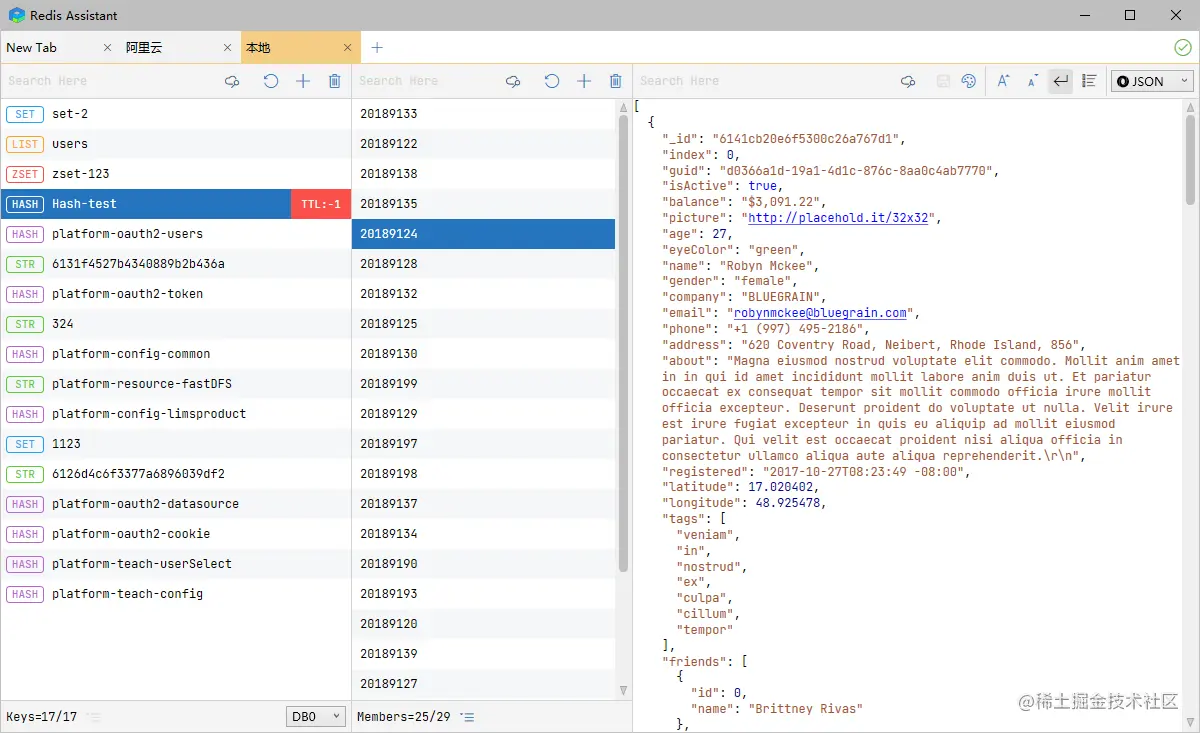The height and width of the screenshot is (733, 1200).
Task: Click load more icon next to Members=25/29
Action: click(x=467, y=717)
